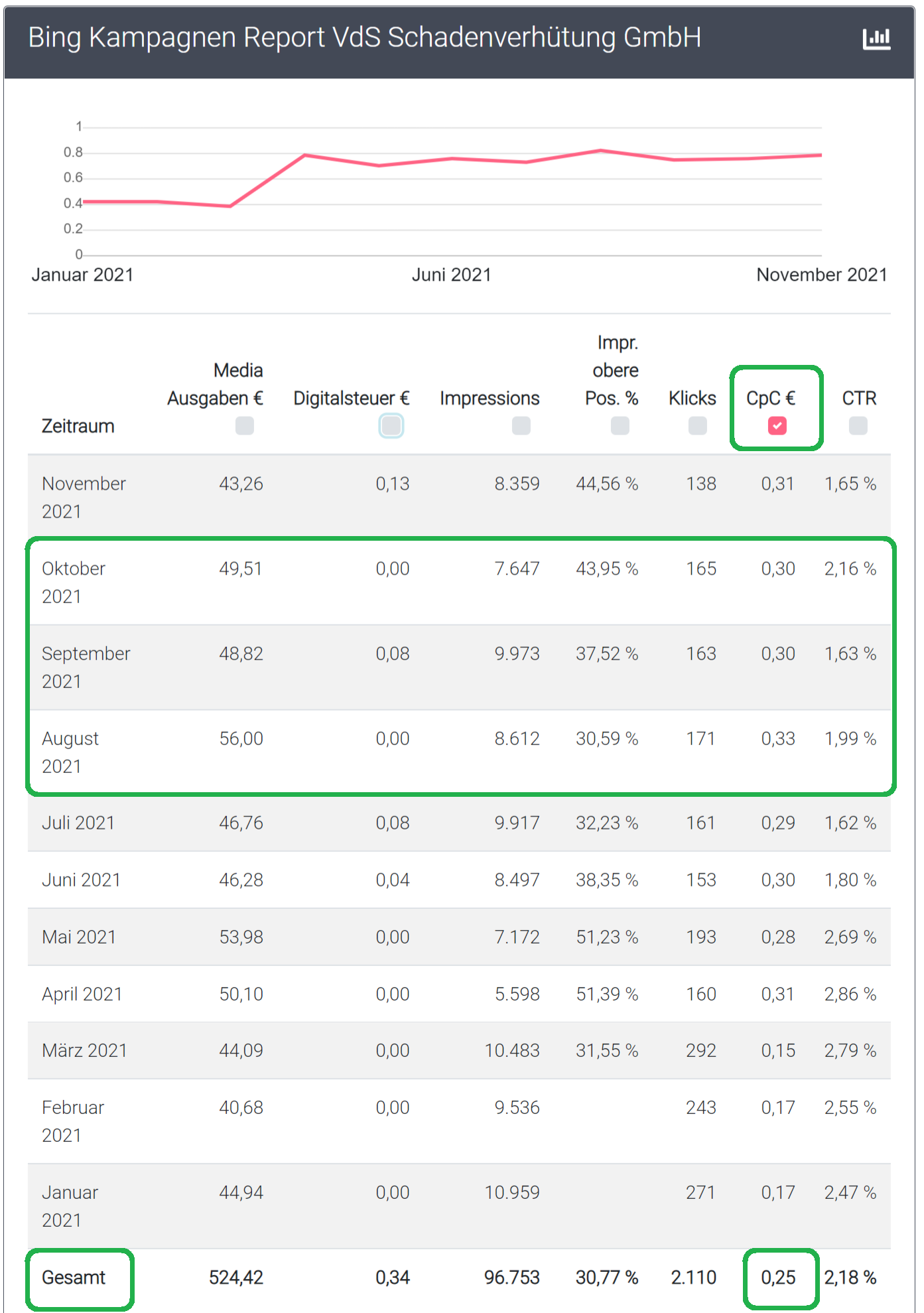Select the Juni 2021 row label
This screenshot has height=1313, width=924.
tap(82, 880)
